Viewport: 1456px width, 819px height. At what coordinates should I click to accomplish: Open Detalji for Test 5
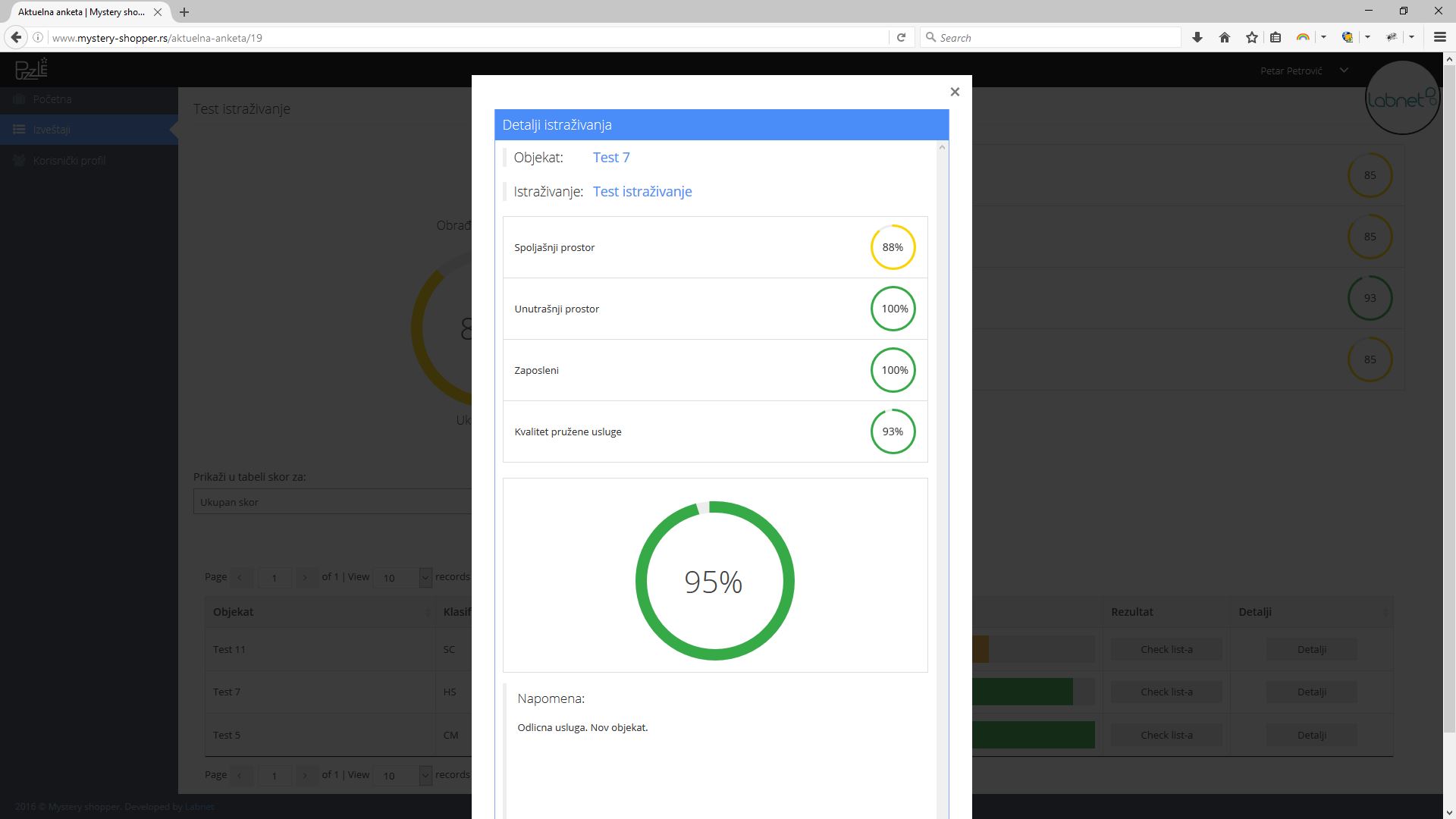1311,735
